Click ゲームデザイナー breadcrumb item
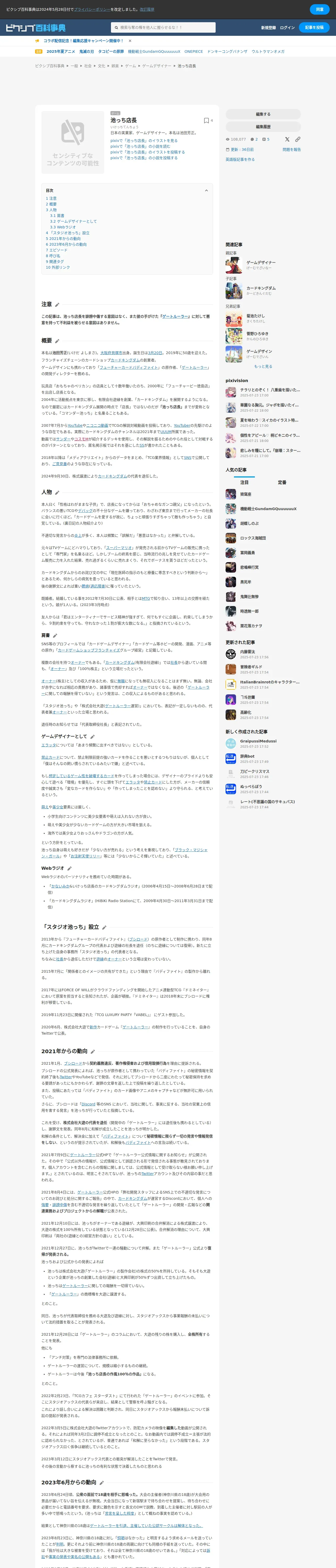 click(x=157, y=66)
